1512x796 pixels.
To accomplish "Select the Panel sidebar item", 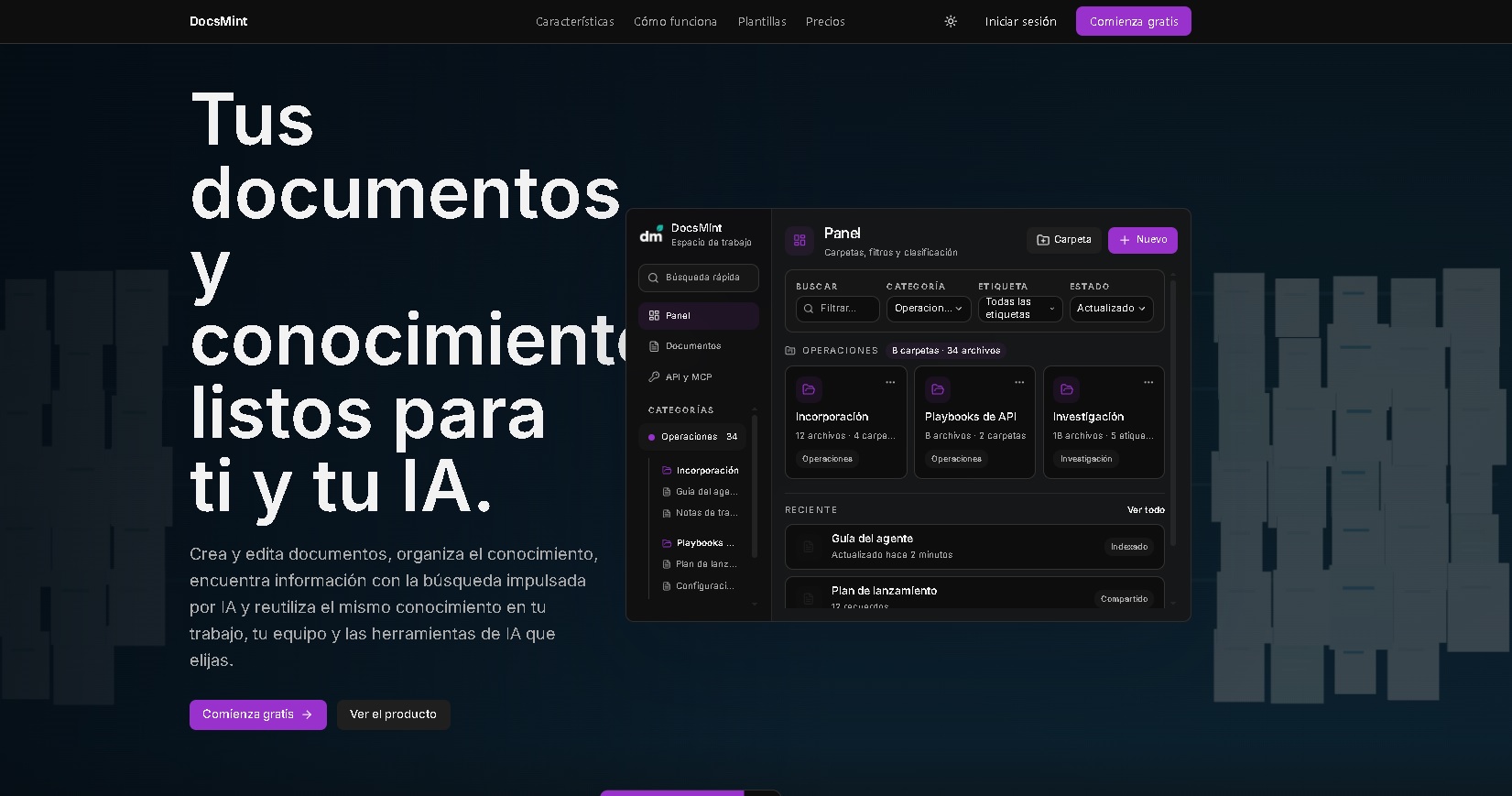I will (x=699, y=315).
